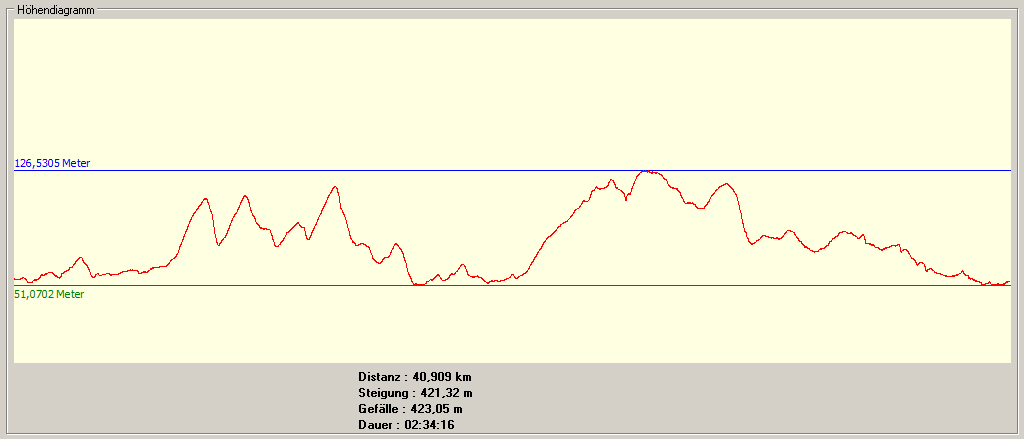1024x439 pixels.
Task: Click the first small bump near the profile start
Action: 81,258
